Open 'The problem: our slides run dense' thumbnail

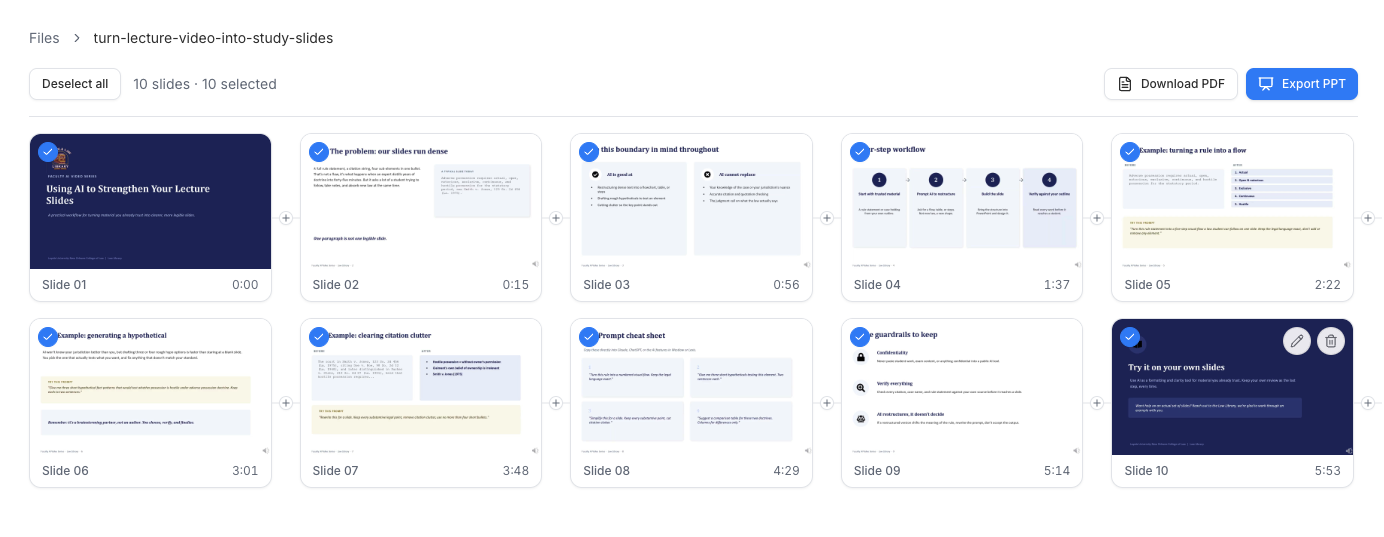(421, 202)
